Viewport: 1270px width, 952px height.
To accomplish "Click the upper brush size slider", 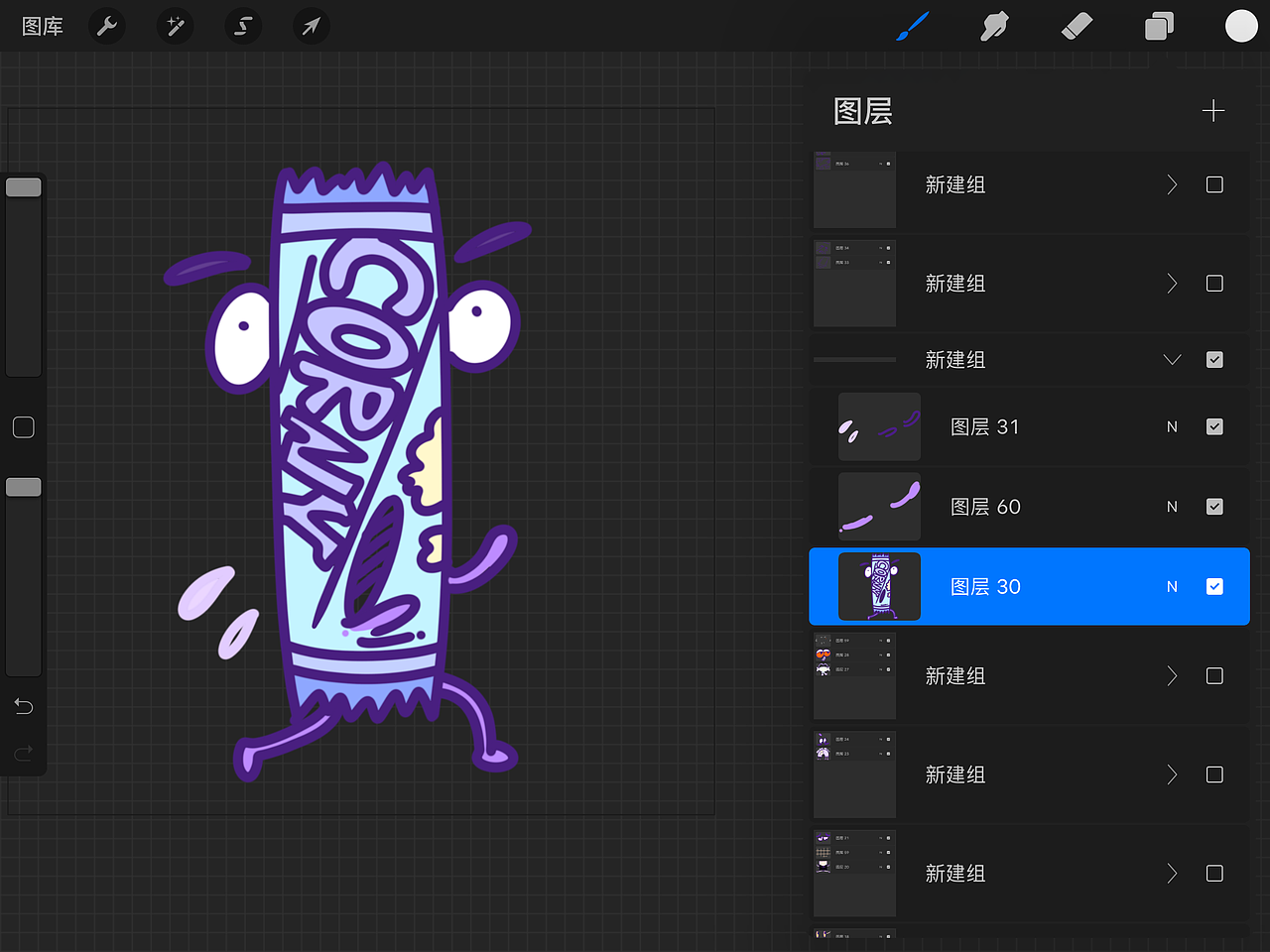I will 24,187.
